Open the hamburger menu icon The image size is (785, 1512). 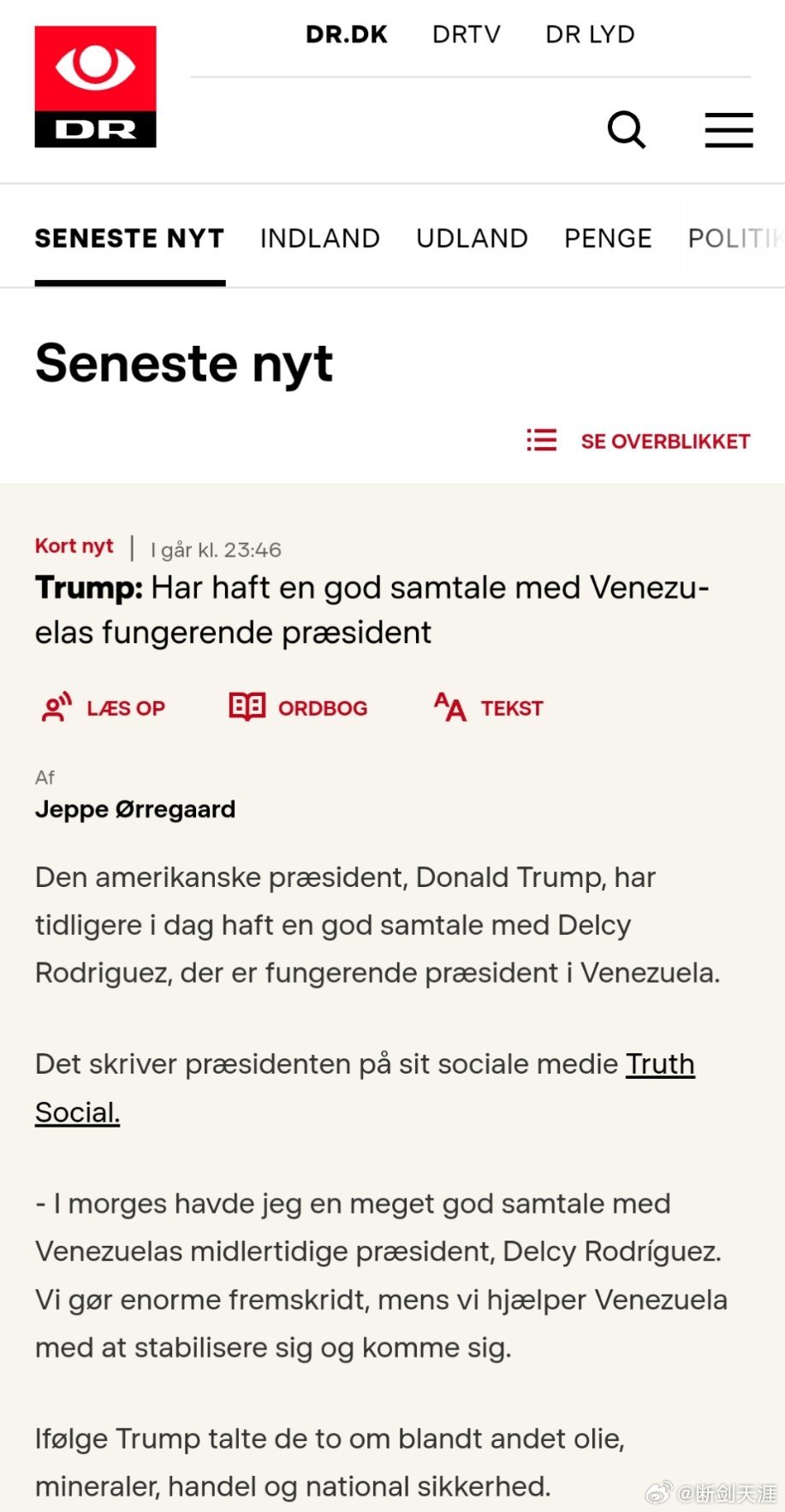[x=729, y=130]
